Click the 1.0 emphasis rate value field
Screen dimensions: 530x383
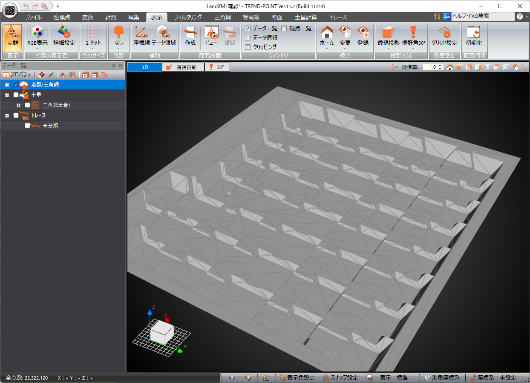(x=430, y=67)
